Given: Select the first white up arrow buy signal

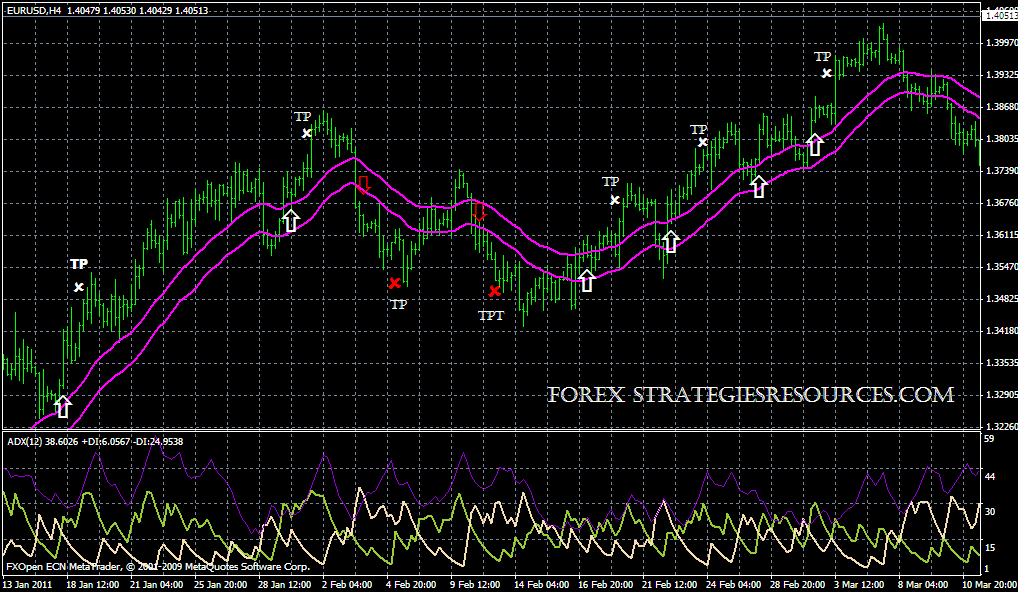Looking at the screenshot, I should pos(62,406).
